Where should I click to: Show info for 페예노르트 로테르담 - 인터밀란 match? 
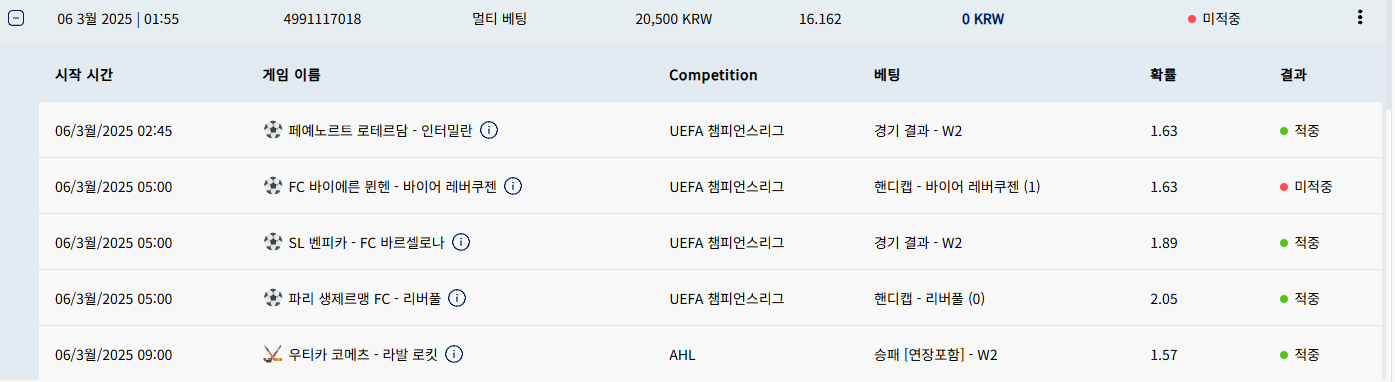(490, 130)
